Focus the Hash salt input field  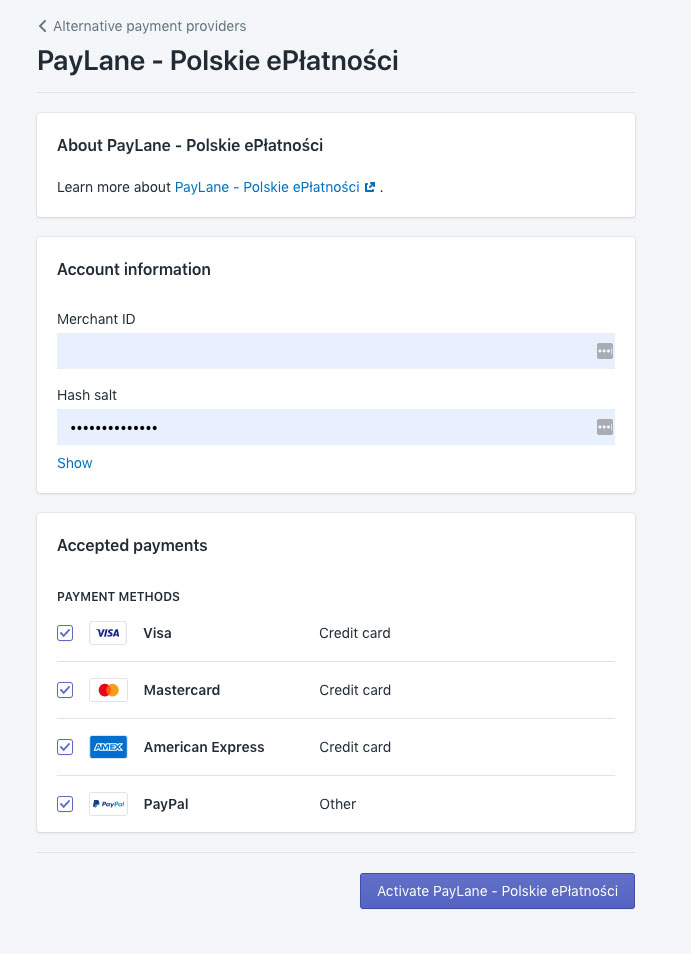pos(336,427)
